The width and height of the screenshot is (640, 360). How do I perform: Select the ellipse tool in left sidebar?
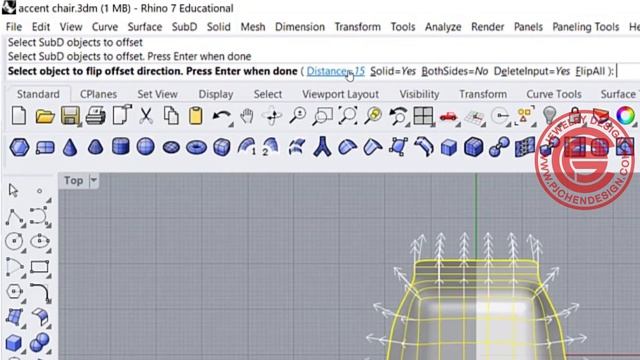coord(39,241)
